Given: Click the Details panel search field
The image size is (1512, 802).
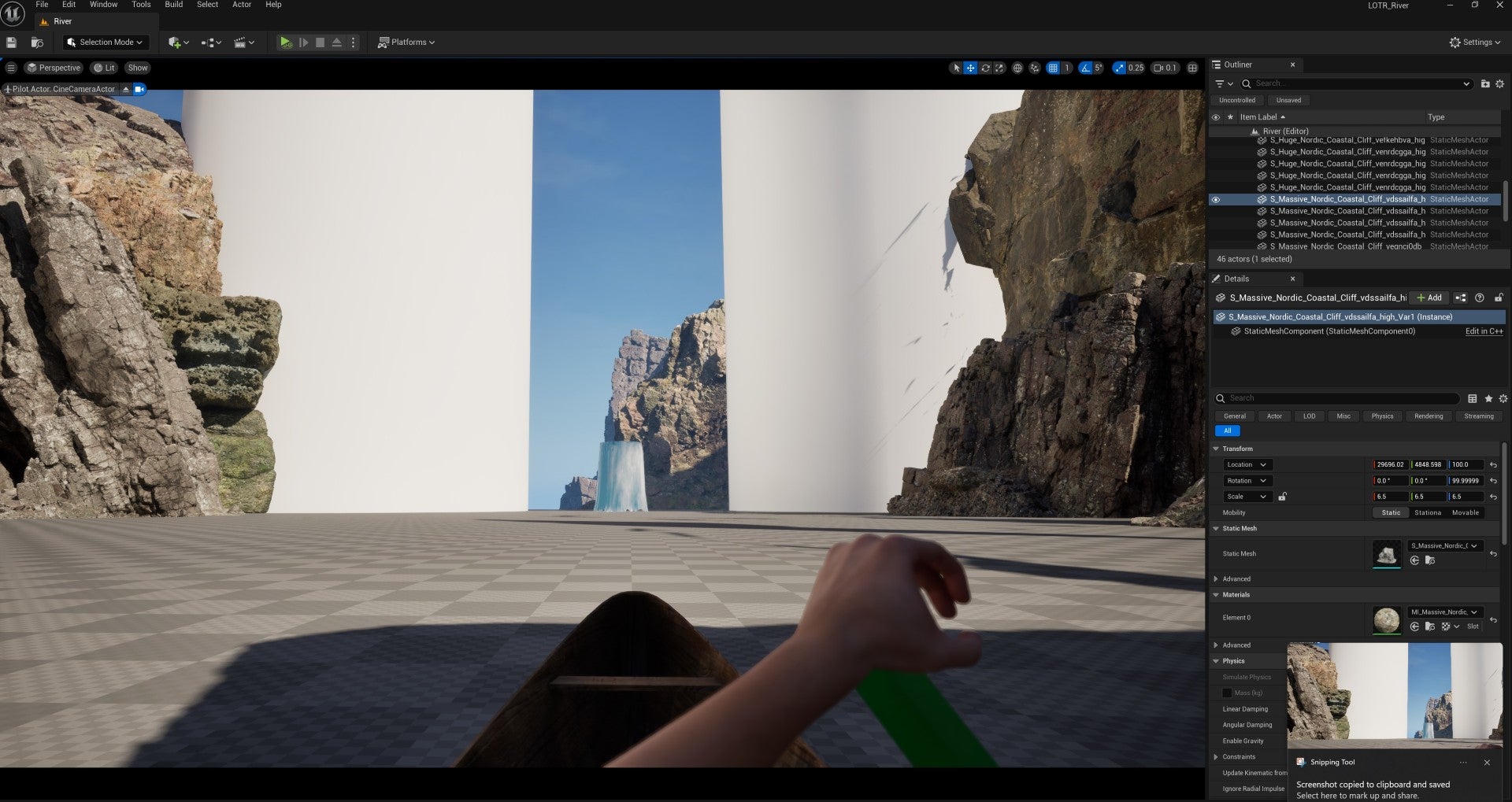Looking at the screenshot, I should pos(1339,398).
